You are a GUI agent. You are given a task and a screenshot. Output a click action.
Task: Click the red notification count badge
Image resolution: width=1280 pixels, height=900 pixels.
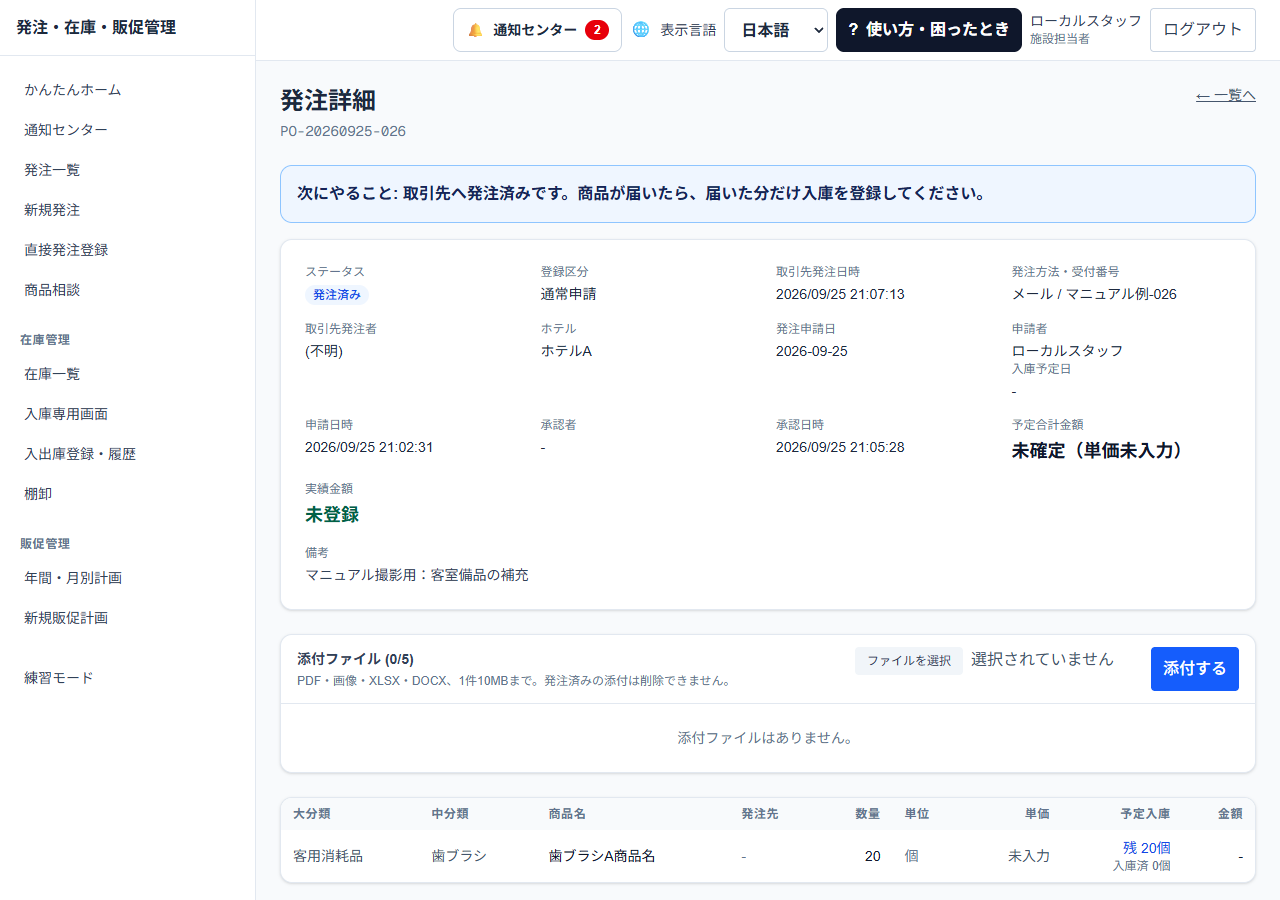coord(597,30)
